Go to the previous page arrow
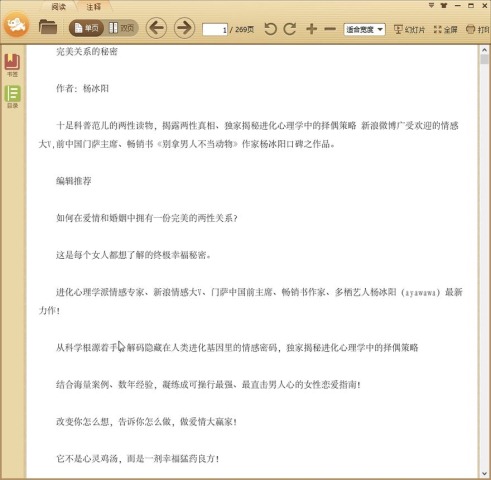Image resolution: width=491 pixels, height=480 pixels. click(156, 28)
